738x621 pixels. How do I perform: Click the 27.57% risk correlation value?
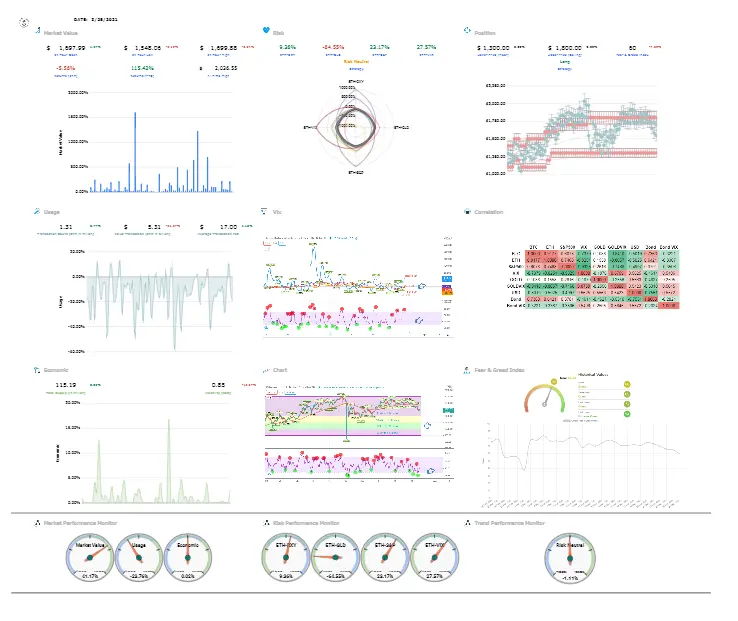point(426,47)
